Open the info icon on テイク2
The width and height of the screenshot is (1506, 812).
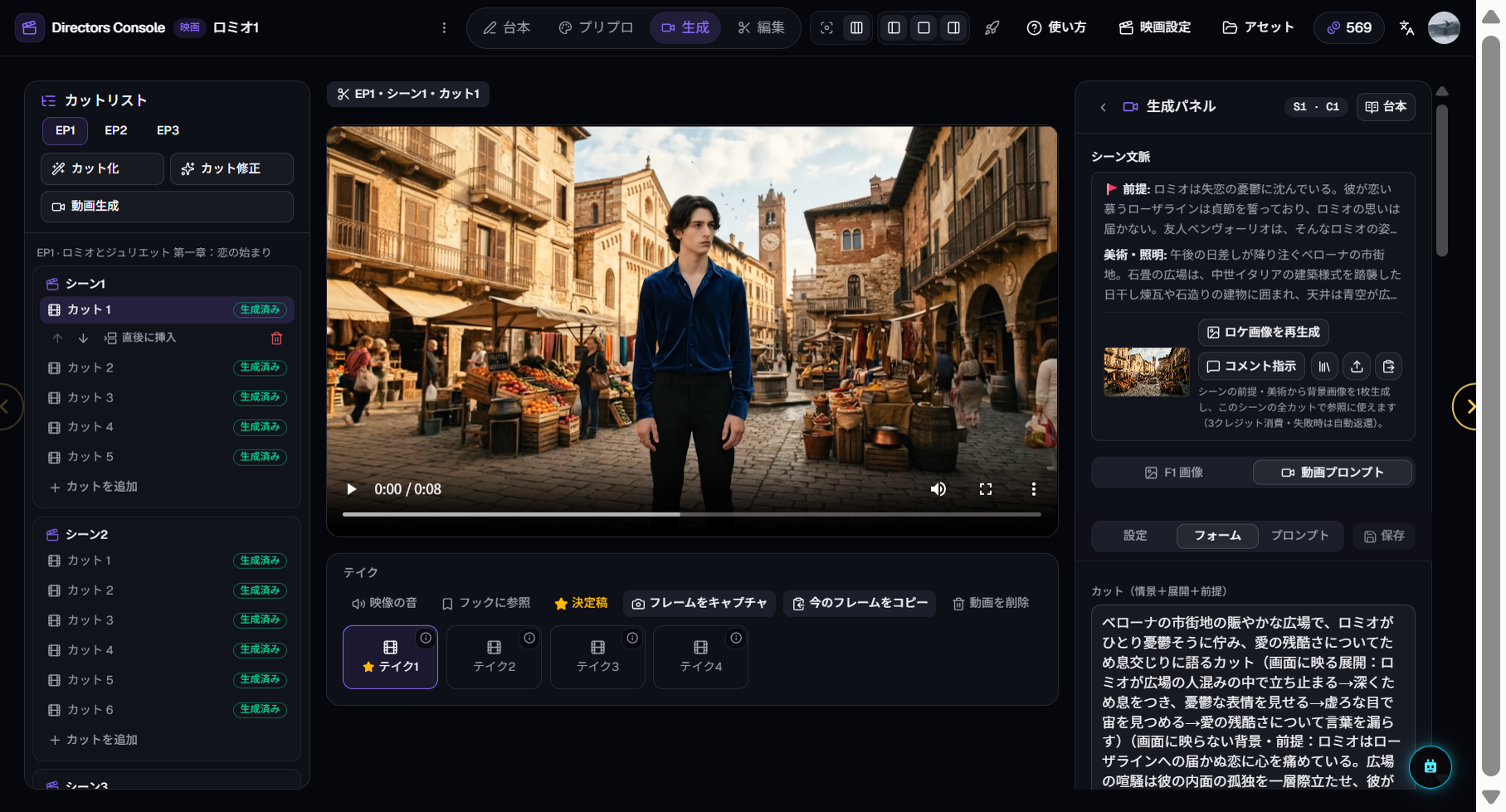click(x=529, y=638)
